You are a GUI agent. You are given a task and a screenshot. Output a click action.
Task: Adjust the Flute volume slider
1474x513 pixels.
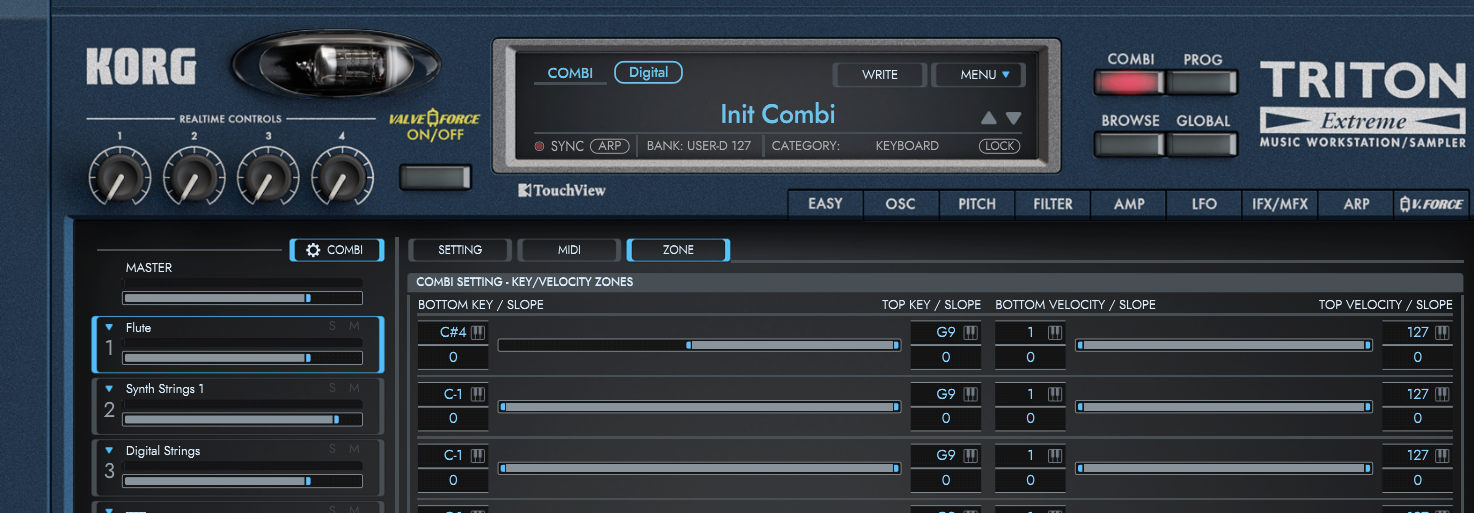click(x=243, y=358)
